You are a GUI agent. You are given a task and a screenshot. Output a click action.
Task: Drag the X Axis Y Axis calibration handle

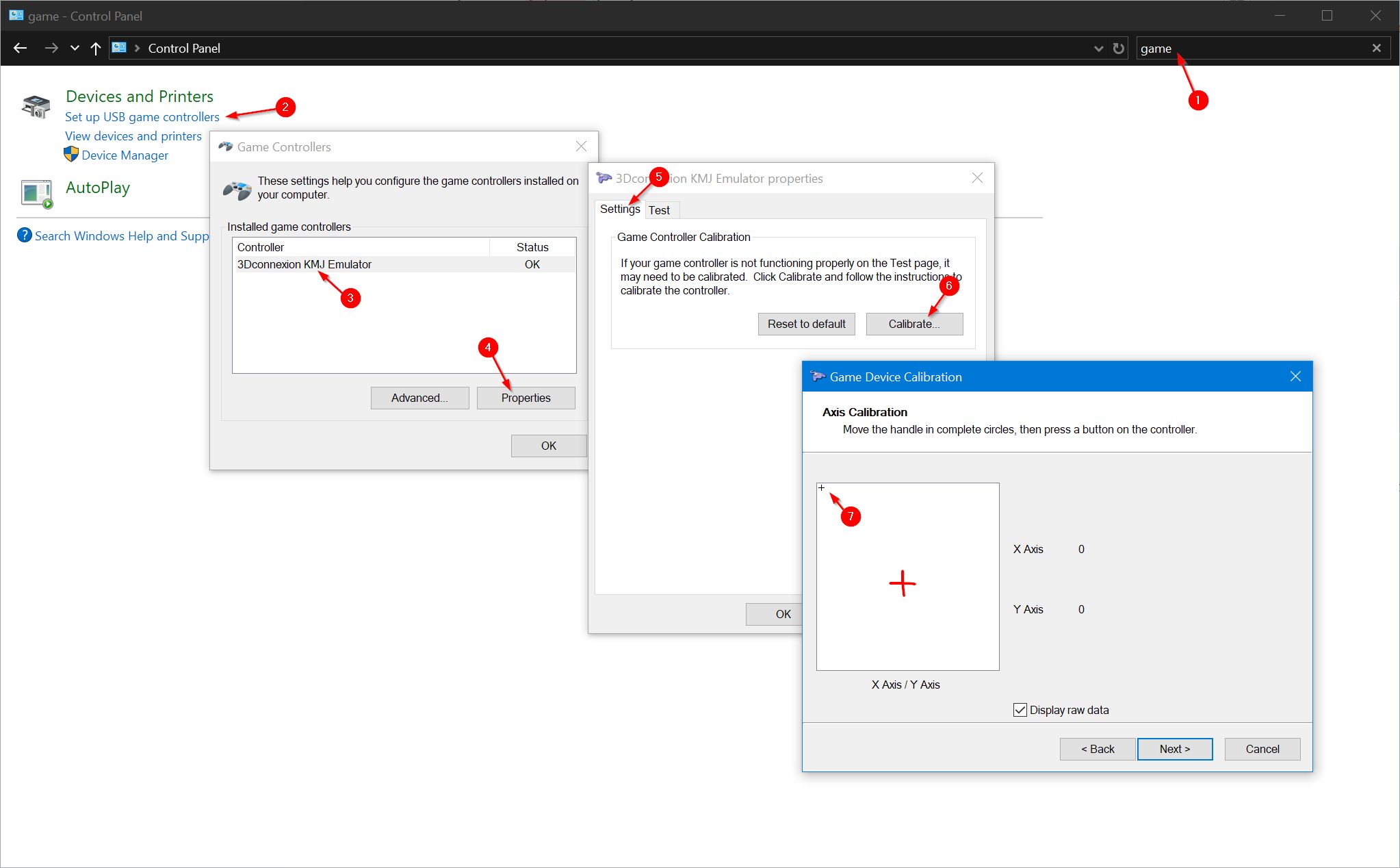[821, 487]
